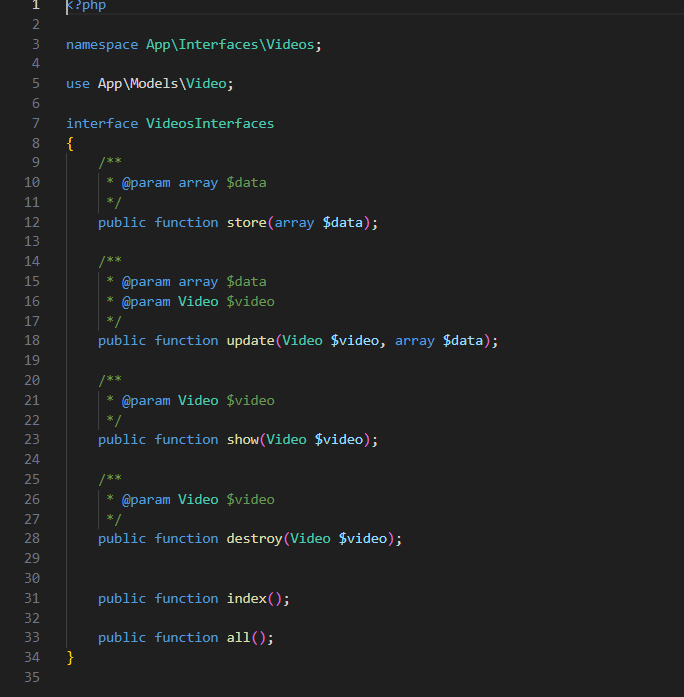Click $video parameter in destroy function signature
This screenshot has width=684, height=697.
366,539
